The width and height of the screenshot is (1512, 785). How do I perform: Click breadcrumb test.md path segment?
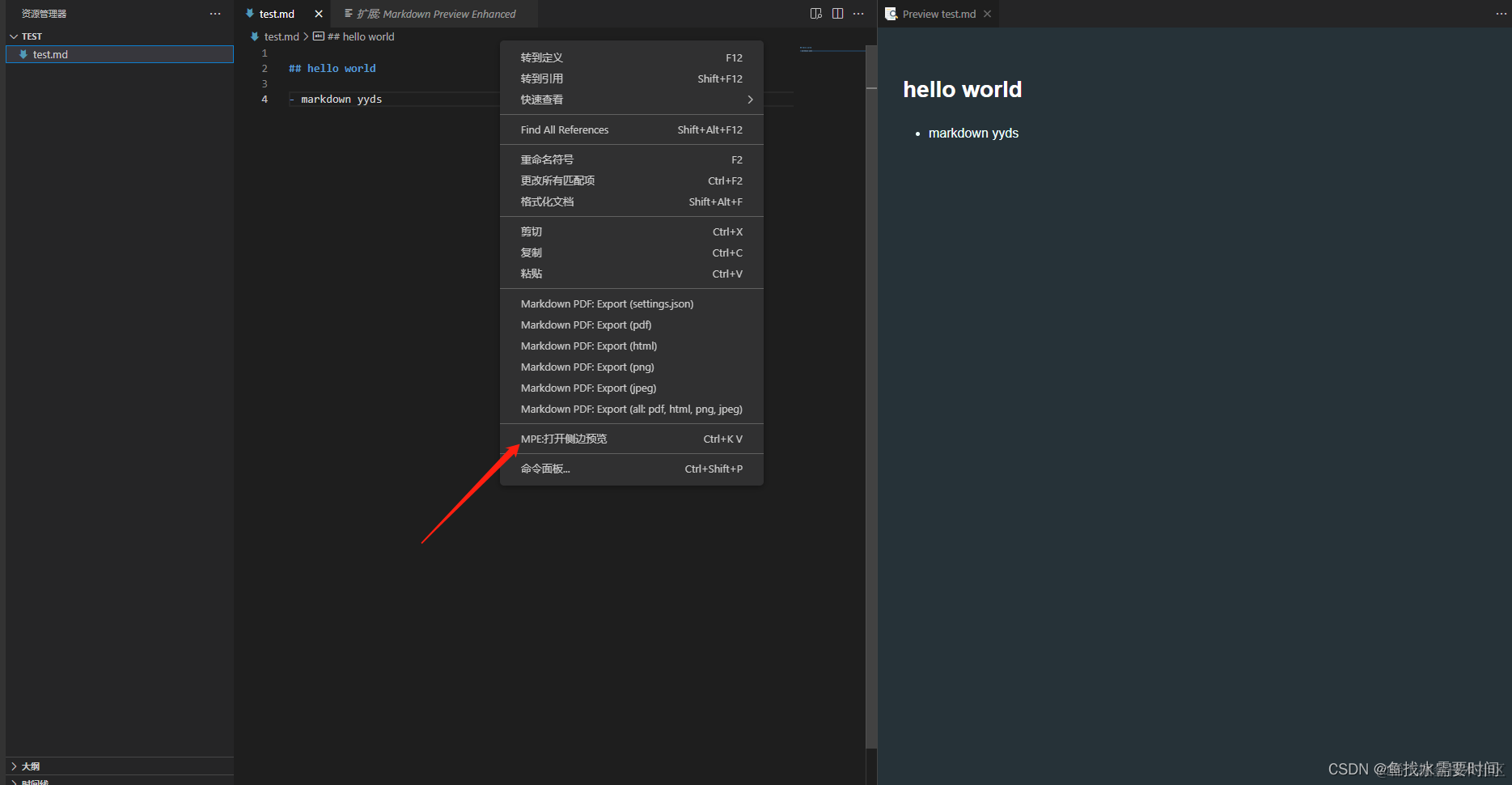coord(282,36)
